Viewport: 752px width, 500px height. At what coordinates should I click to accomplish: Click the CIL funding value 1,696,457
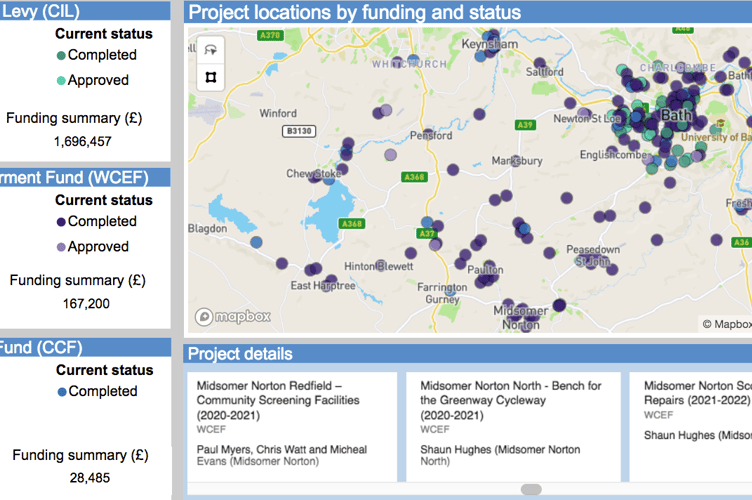click(82, 142)
